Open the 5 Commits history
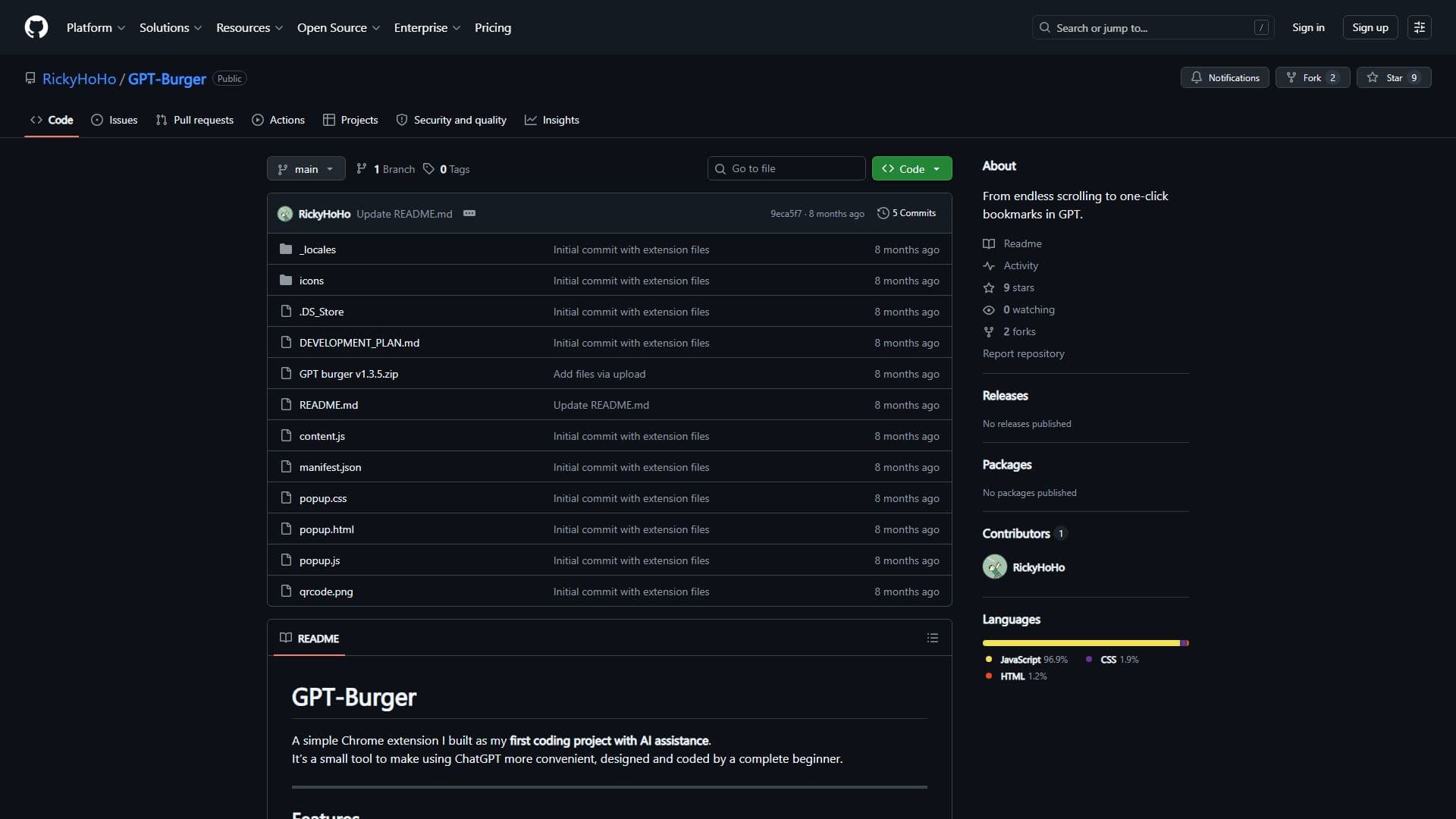The image size is (1456, 819). coord(906,213)
